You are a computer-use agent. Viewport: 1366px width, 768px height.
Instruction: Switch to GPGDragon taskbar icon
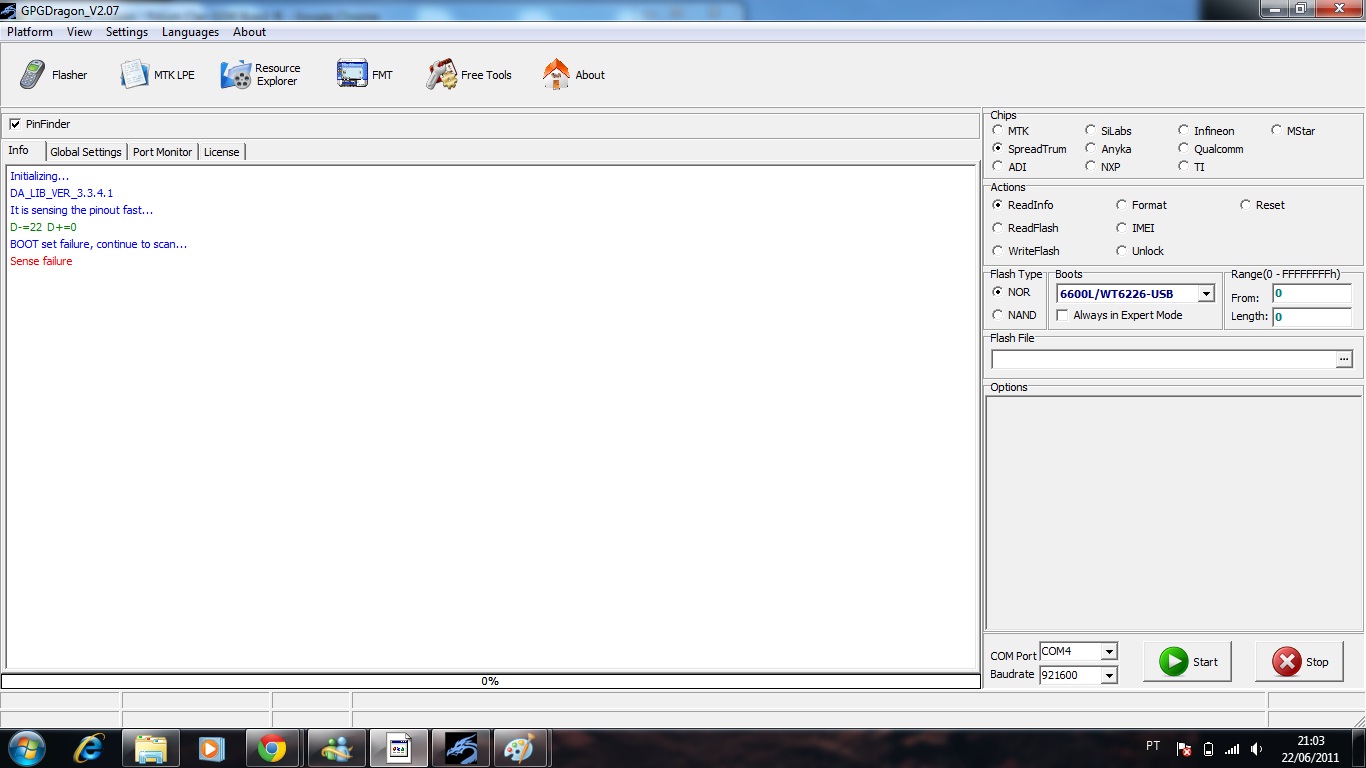[460, 748]
